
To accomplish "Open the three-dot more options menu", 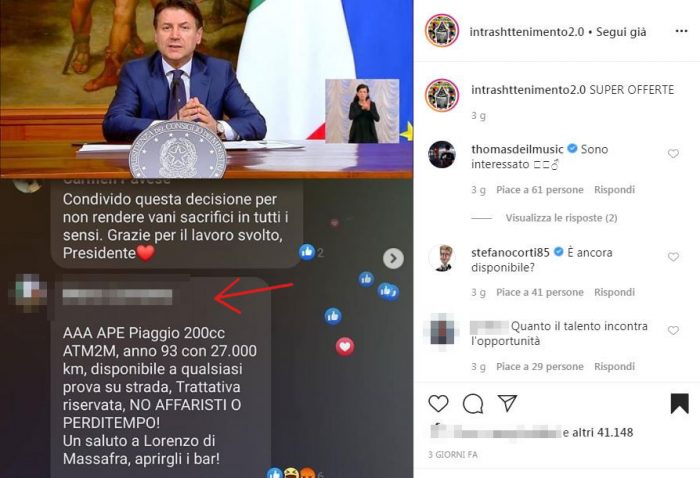I will pos(681,31).
